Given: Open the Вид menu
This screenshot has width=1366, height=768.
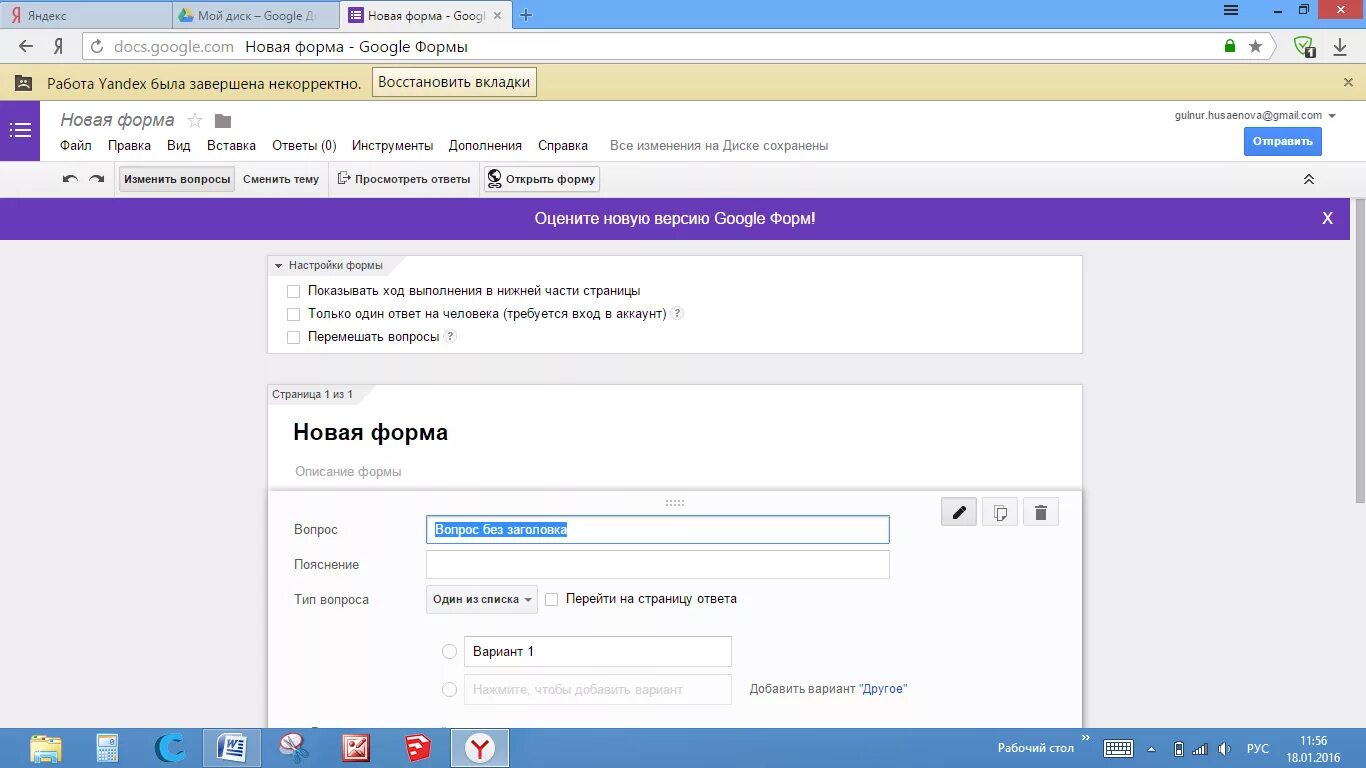Looking at the screenshot, I should click(179, 145).
